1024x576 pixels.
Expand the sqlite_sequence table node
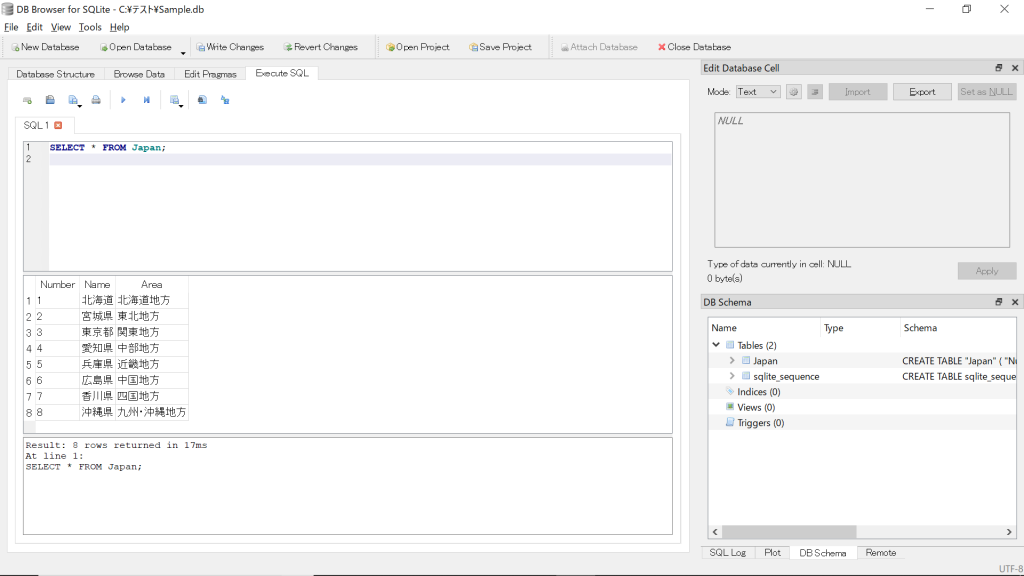(732, 376)
